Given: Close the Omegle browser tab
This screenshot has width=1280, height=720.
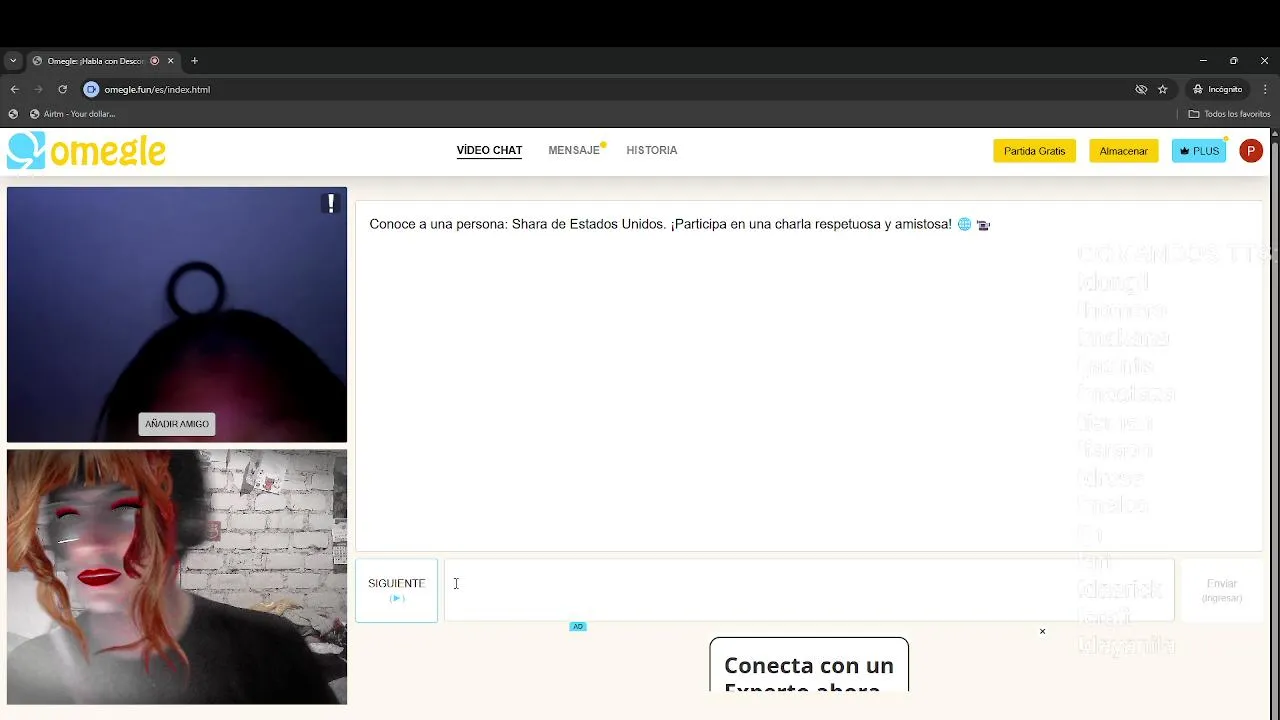Looking at the screenshot, I should 170,61.
